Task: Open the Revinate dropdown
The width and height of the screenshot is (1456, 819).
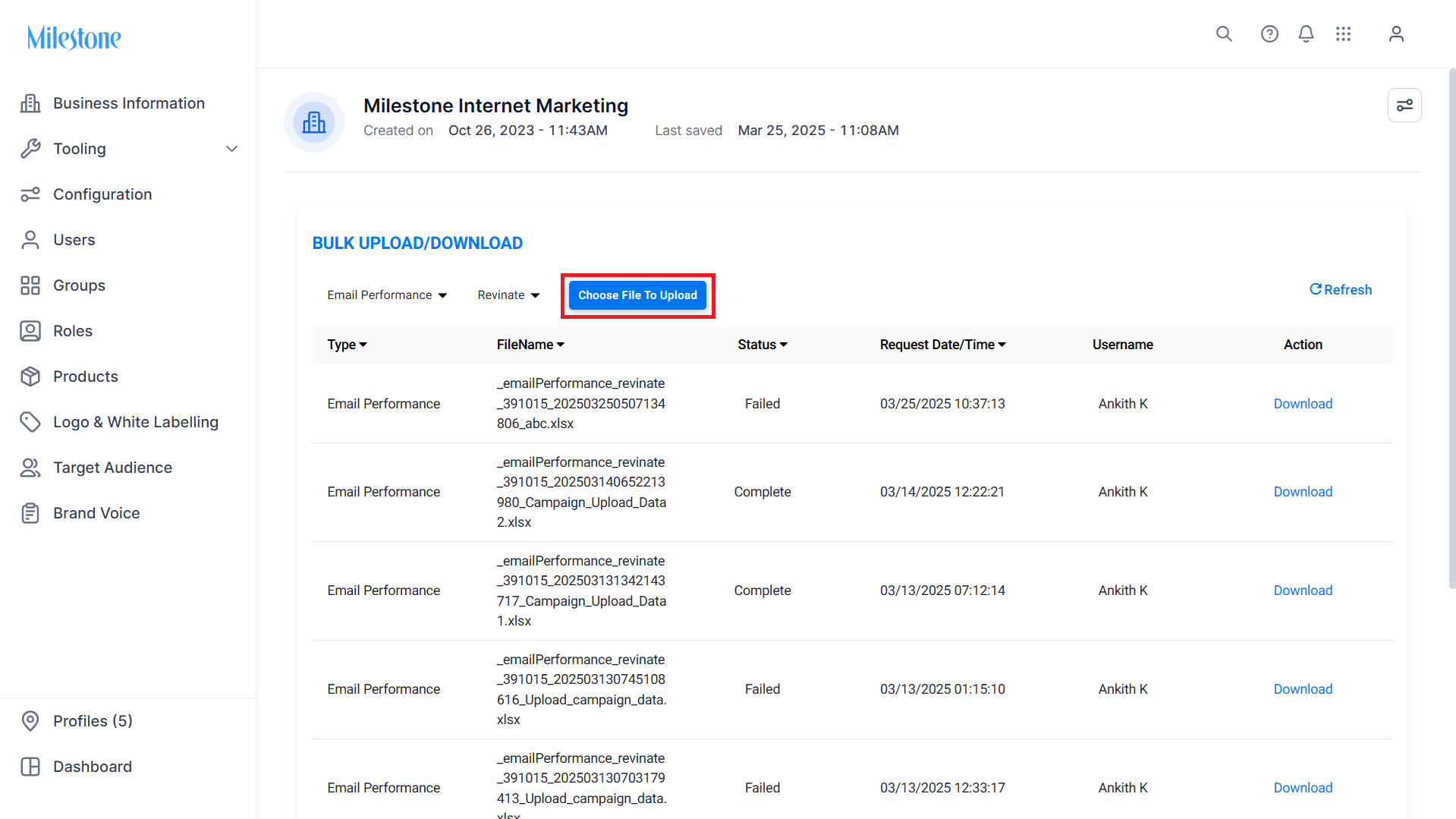Action: 508,295
